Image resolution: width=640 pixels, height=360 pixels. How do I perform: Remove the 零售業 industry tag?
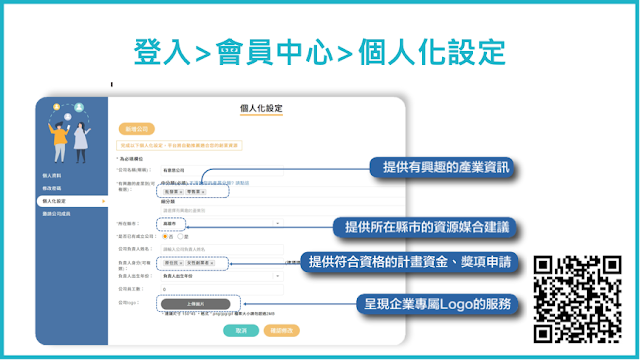pos(203,192)
